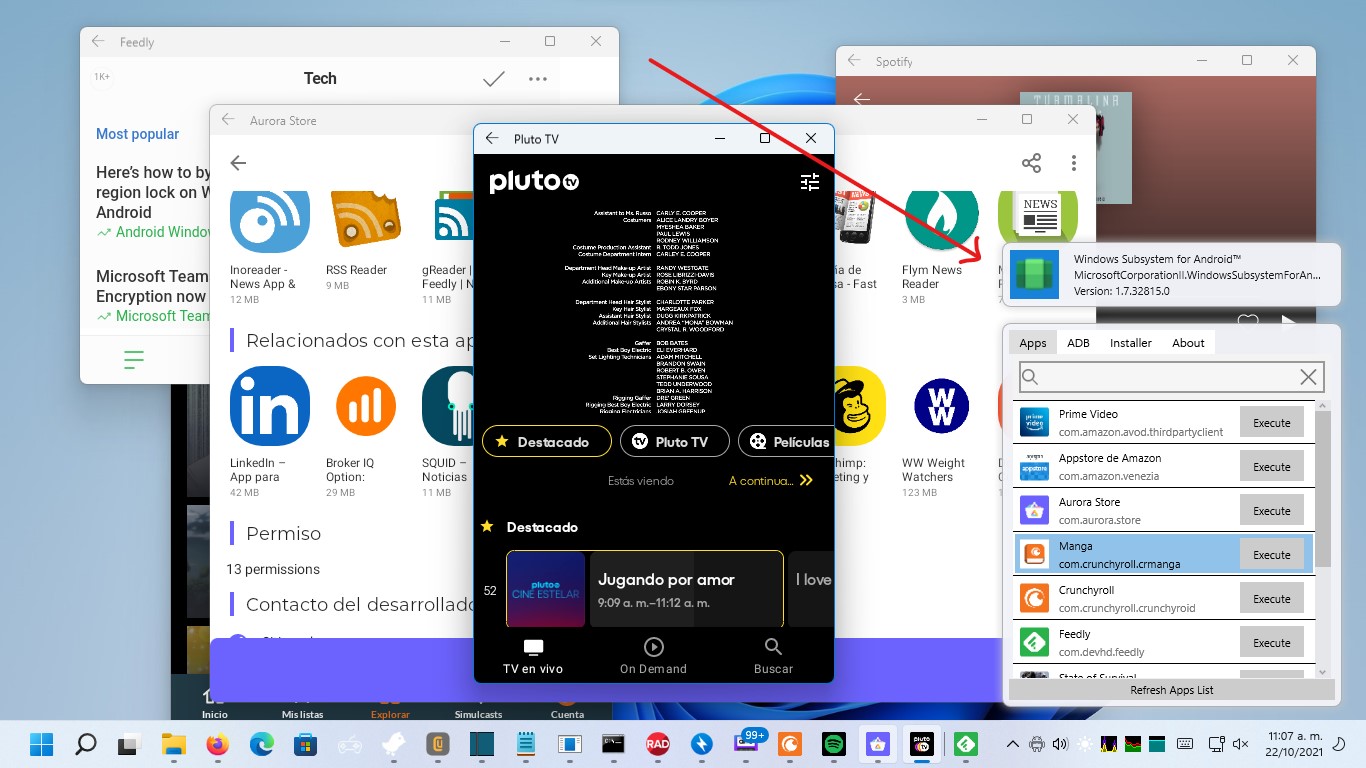
Task: Click the Cine Estelar channel thumbnail
Action: pos(546,589)
